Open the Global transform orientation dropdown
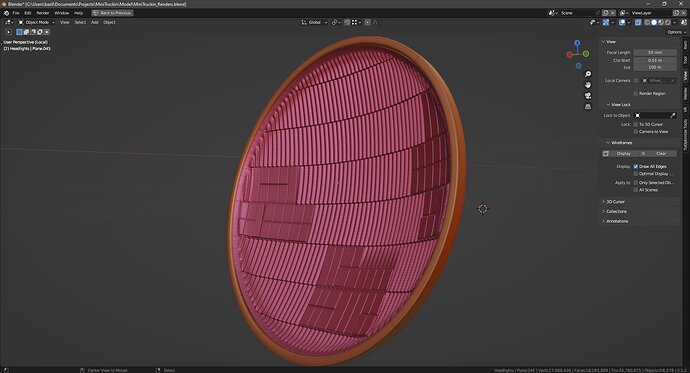The height and width of the screenshot is (373, 690). pos(314,22)
